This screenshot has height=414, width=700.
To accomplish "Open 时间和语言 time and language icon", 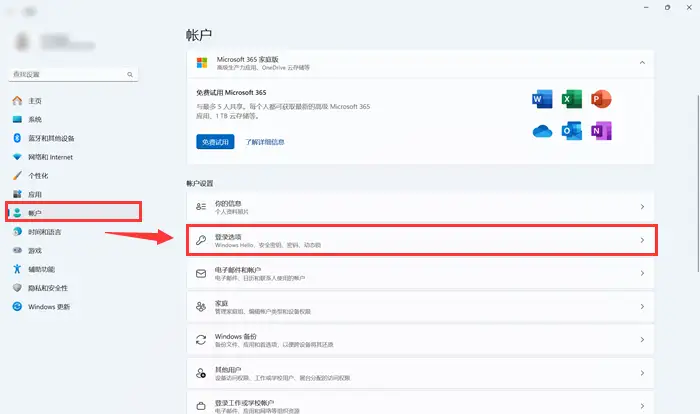I will 17,231.
